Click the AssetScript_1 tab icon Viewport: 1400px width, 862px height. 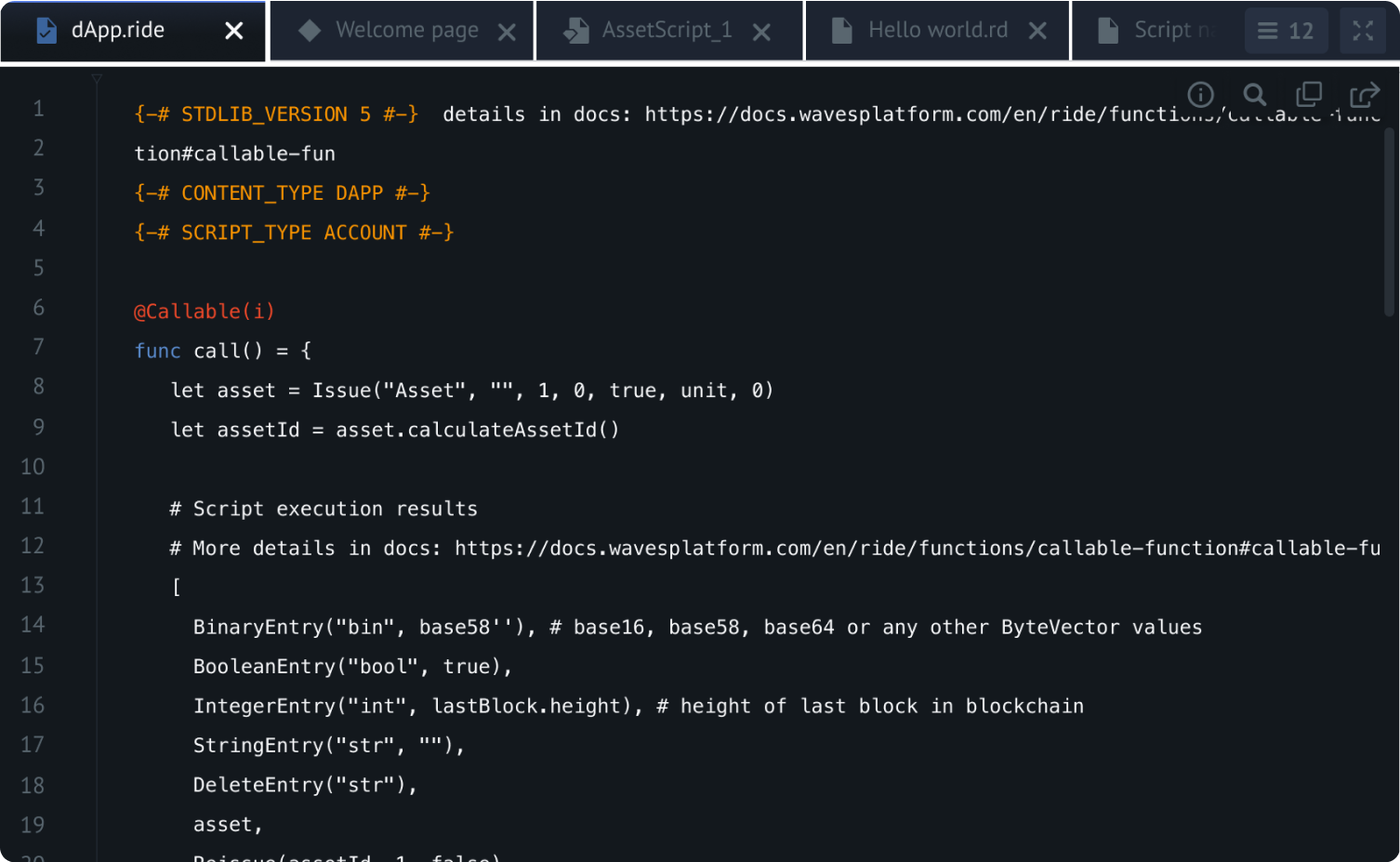[x=575, y=31]
